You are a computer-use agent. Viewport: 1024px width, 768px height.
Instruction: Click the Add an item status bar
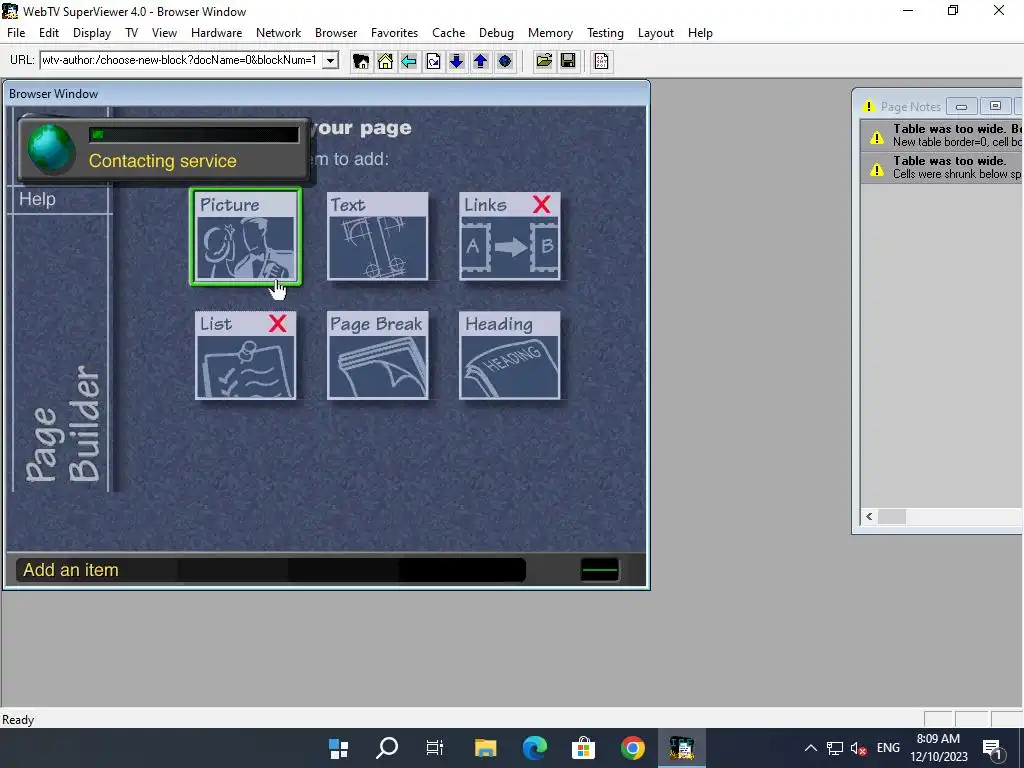coord(270,569)
